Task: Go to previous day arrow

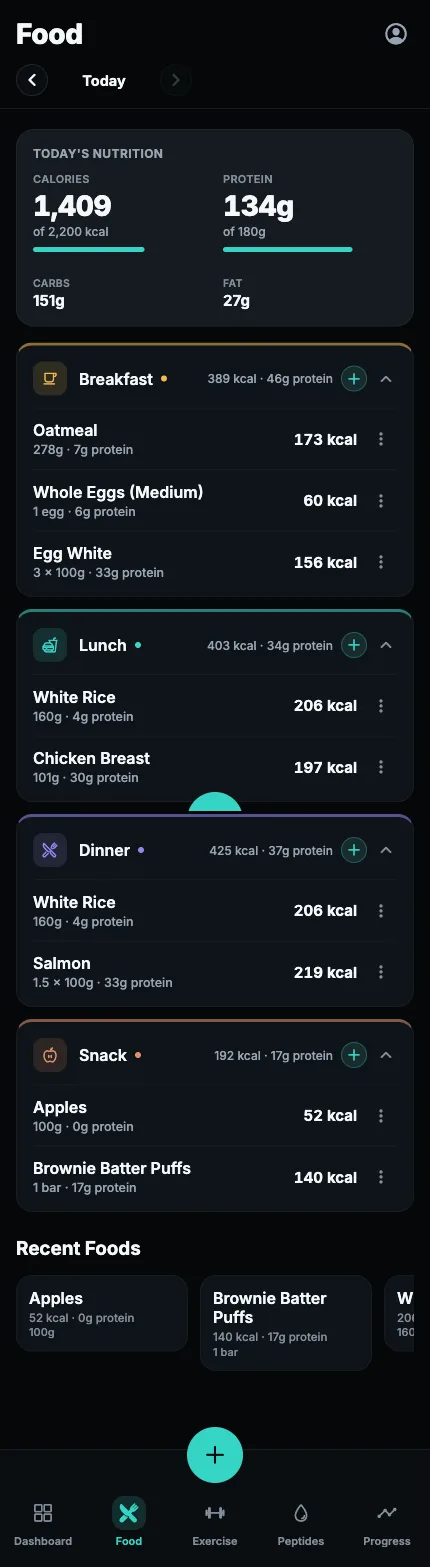Action: 32,80
